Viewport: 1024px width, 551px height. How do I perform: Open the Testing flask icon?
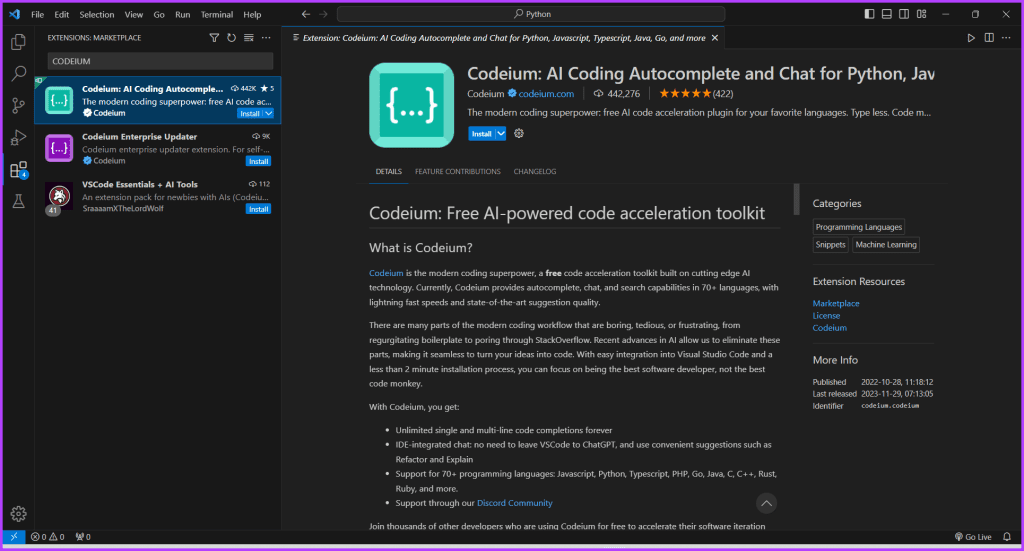(x=18, y=201)
